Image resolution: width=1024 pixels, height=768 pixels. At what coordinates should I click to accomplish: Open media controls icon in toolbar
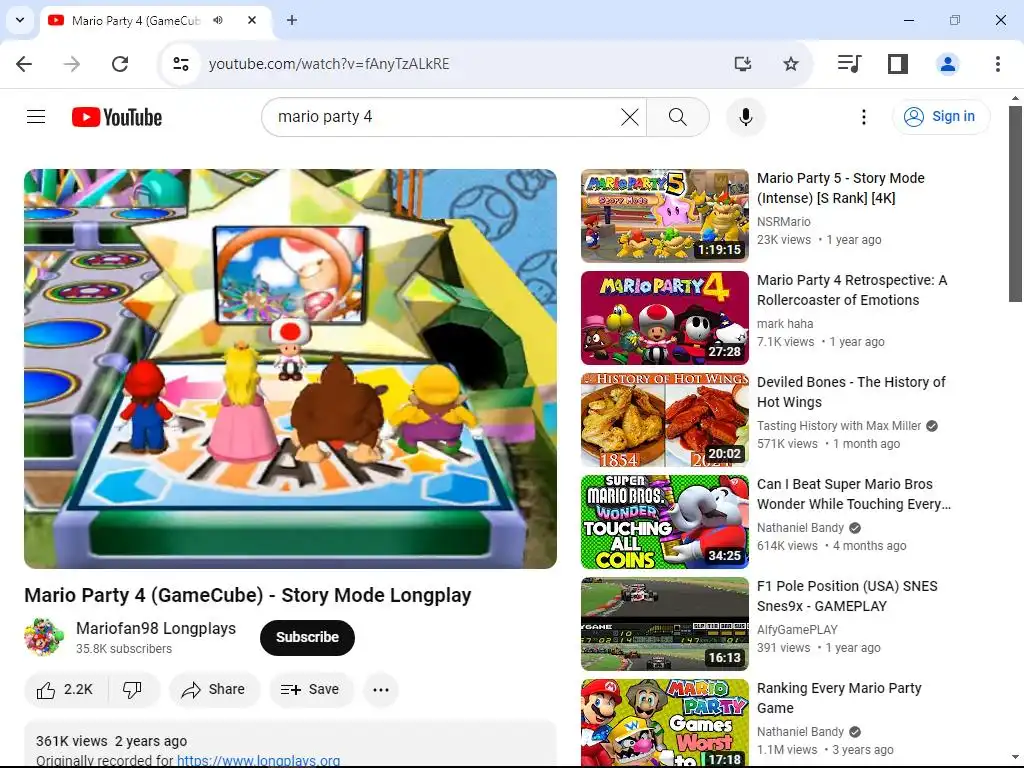click(849, 64)
